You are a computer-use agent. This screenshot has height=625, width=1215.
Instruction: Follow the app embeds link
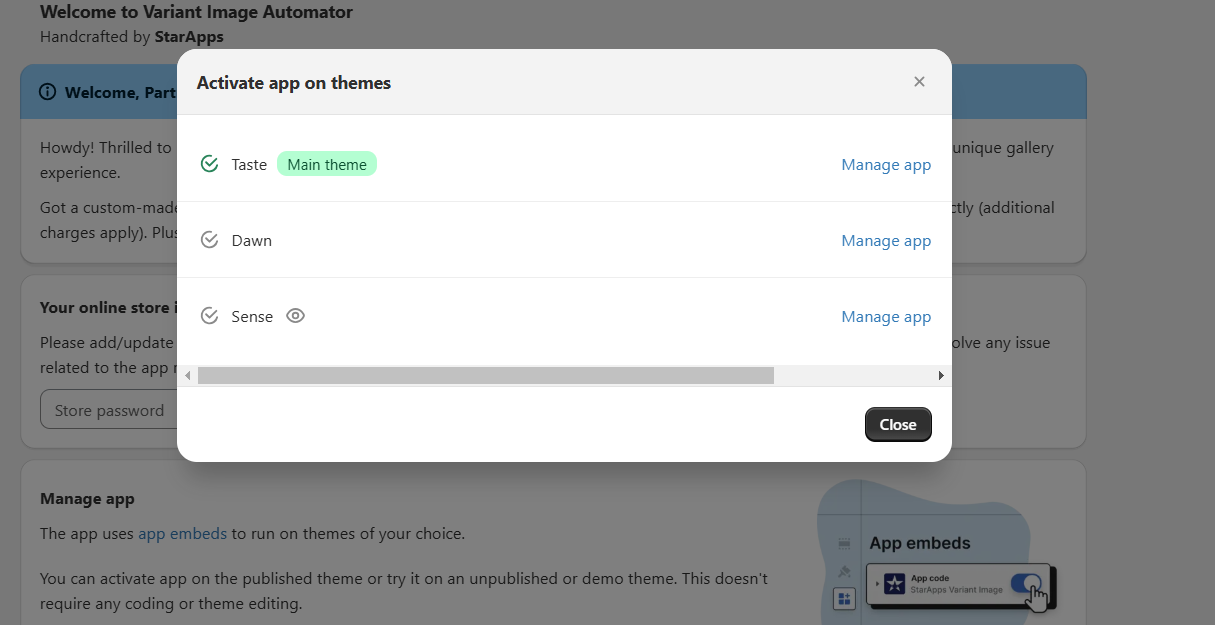coord(182,534)
